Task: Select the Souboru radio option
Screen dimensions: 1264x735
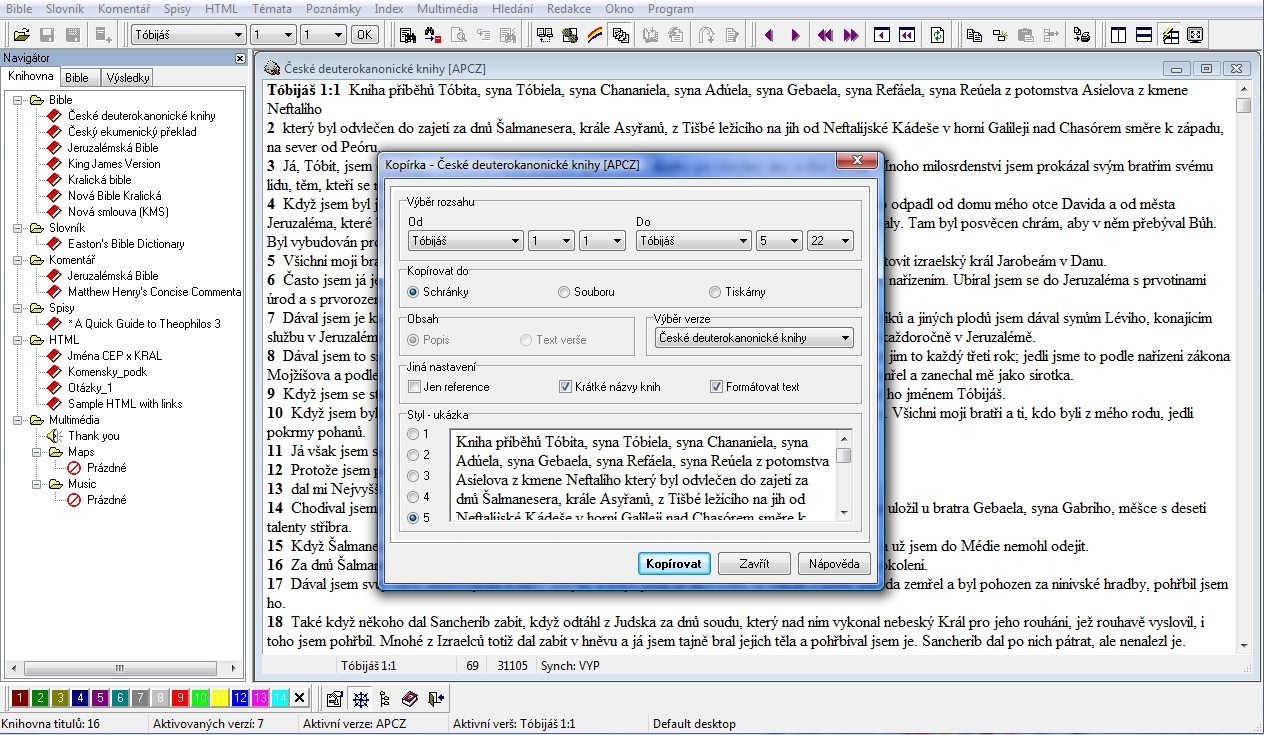Action: pyautogui.click(x=565, y=292)
